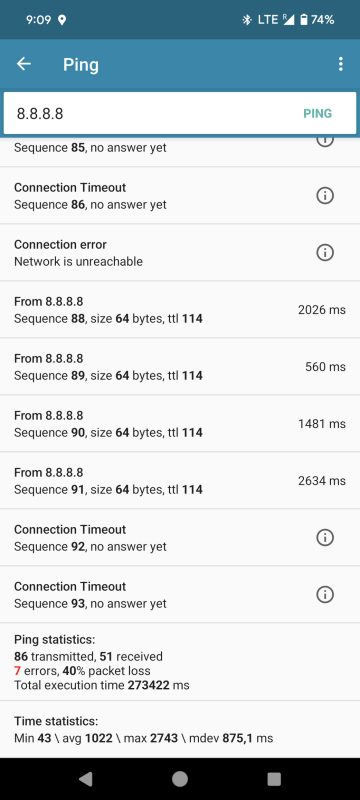360x800 pixels.
Task: Show info for the partially hidden Sequence 85 row
Action: (325, 141)
